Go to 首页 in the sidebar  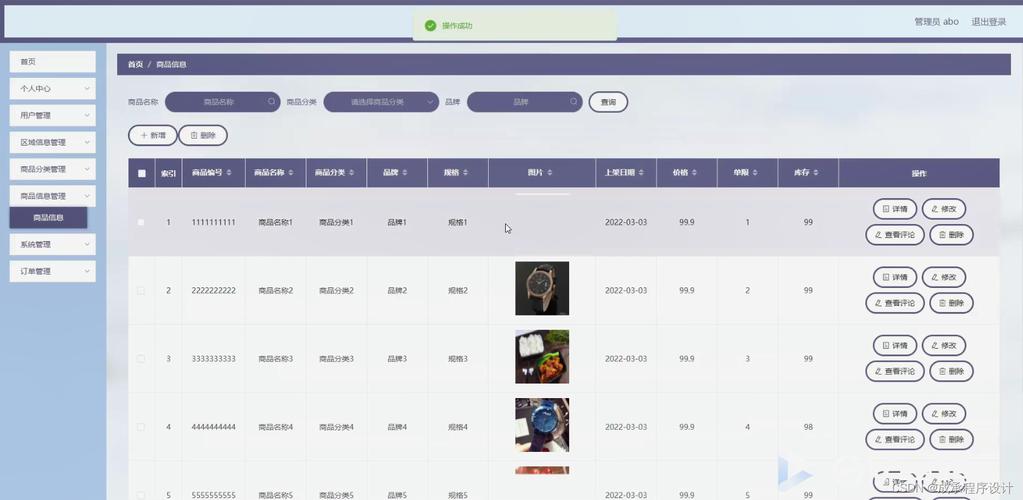(52, 62)
